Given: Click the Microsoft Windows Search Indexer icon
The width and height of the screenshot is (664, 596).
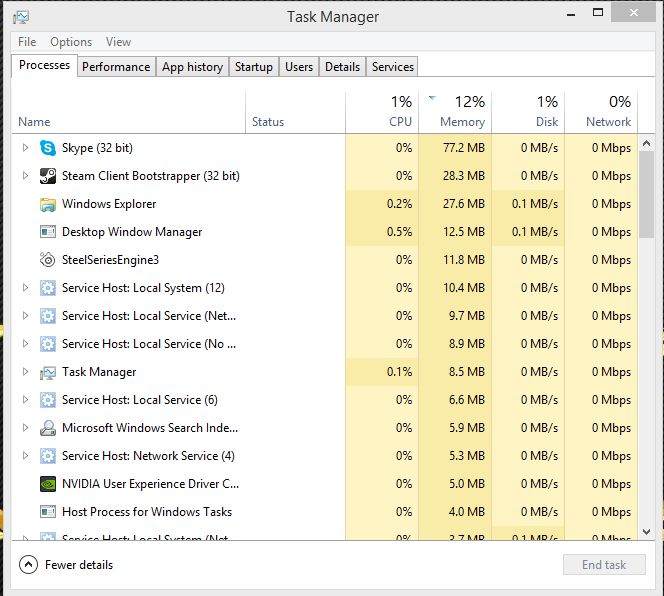Looking at the screenshot, I should point(48,428).
